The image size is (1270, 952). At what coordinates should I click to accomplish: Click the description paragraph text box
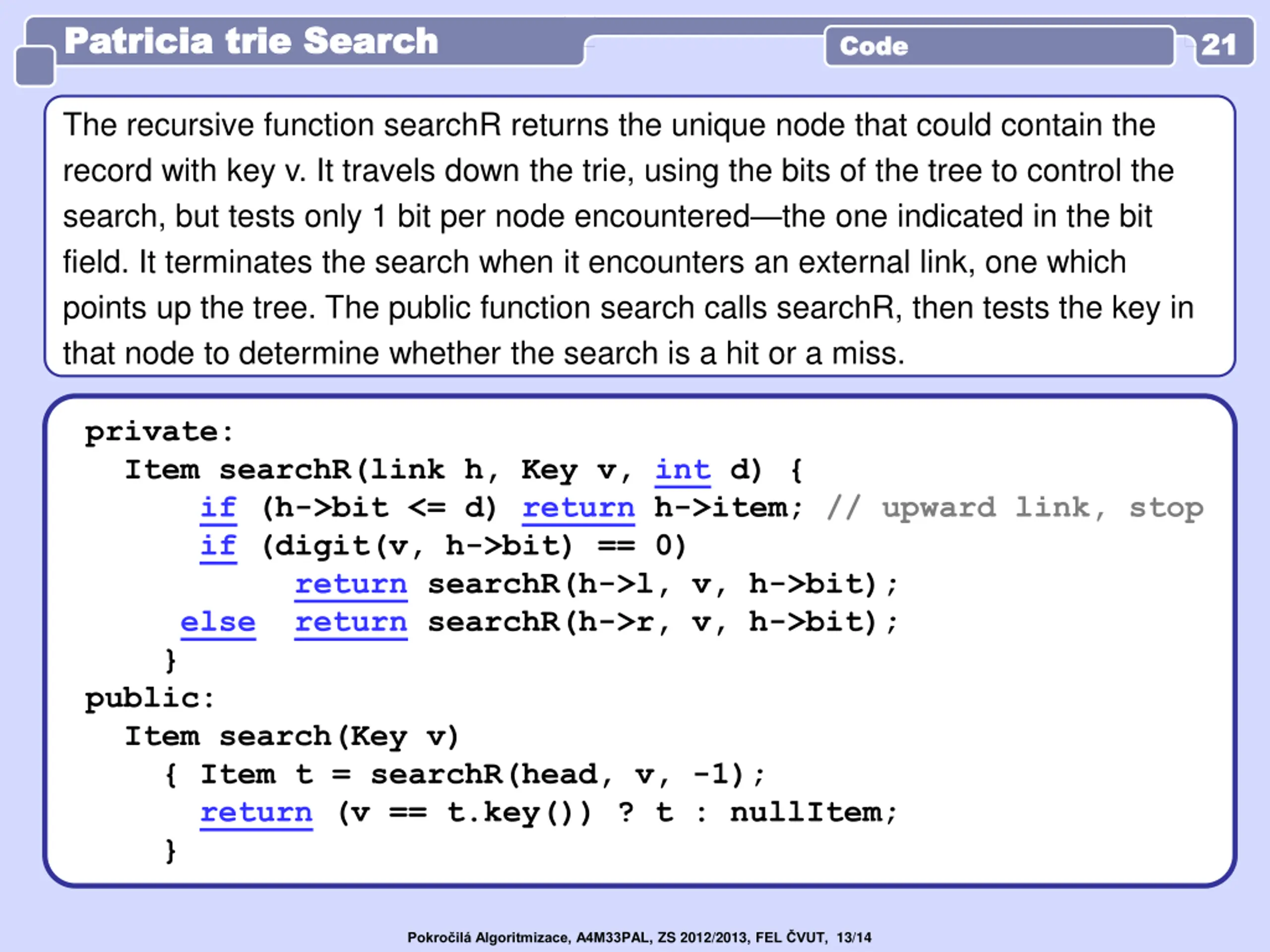pos(639,237)
